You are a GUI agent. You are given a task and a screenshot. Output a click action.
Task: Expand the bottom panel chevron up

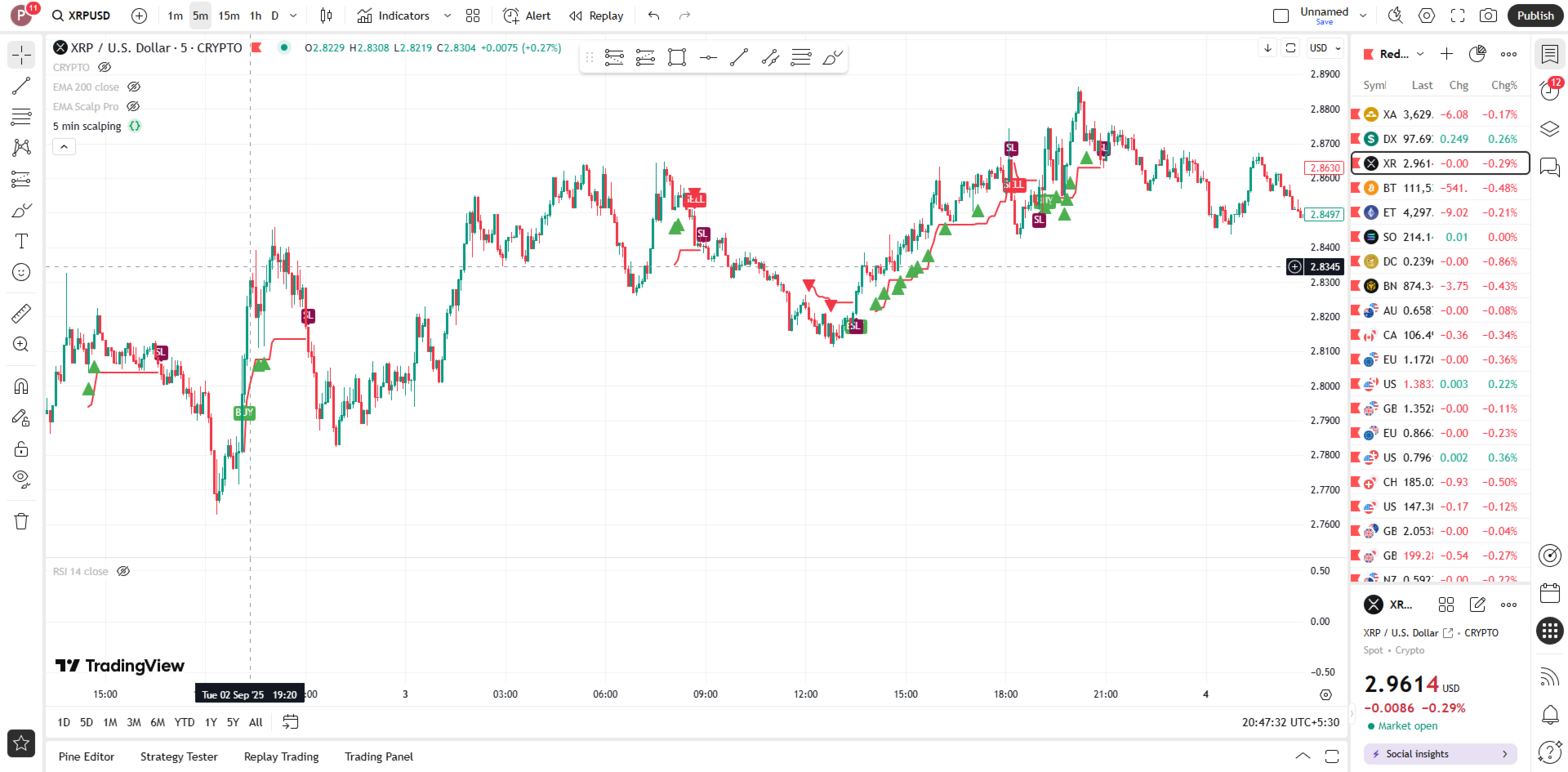[x=1303, y=756]
